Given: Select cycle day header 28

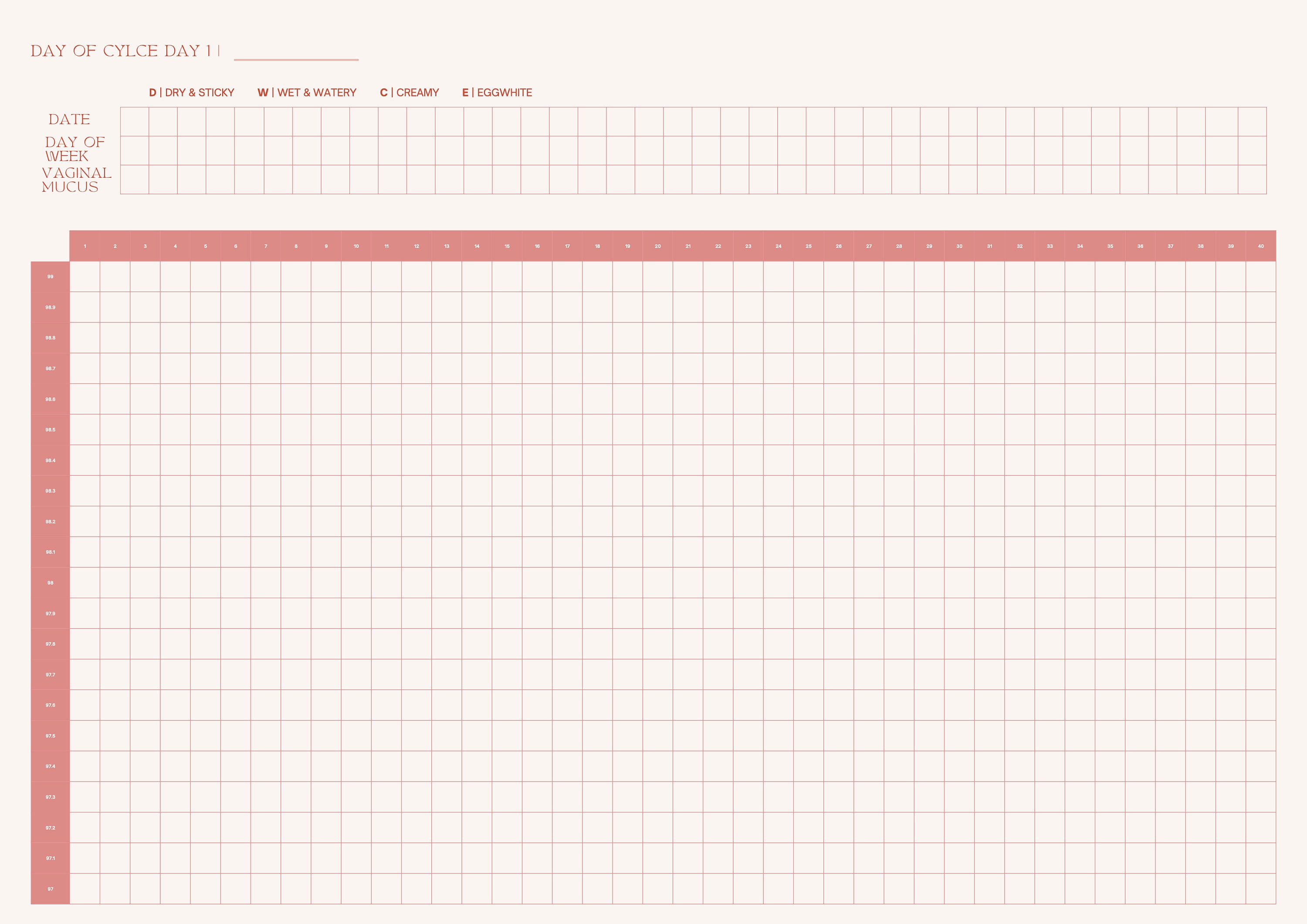Looking at the screenshot, I should [x=899, y=245].
